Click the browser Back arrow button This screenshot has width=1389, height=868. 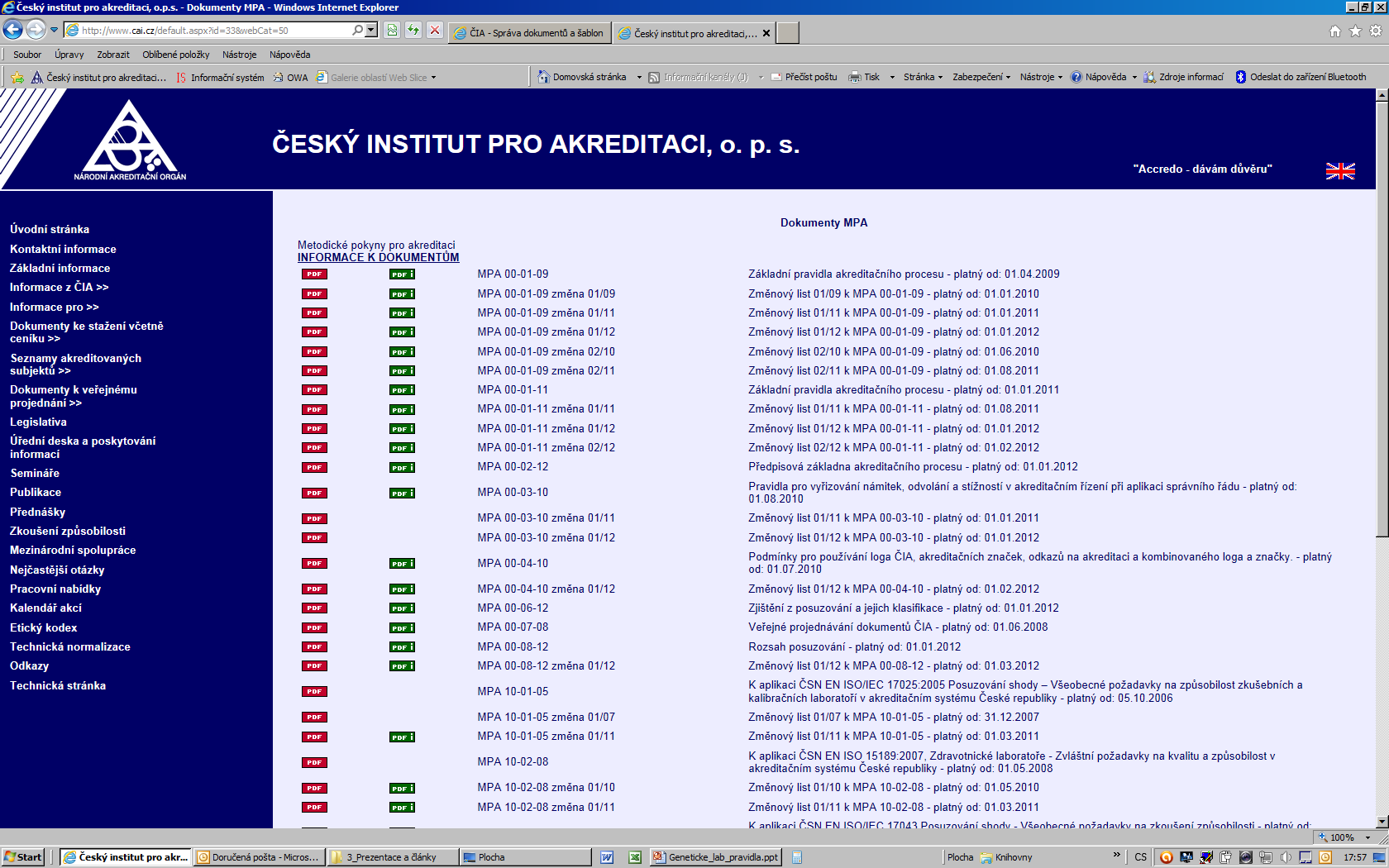[12, 30]
